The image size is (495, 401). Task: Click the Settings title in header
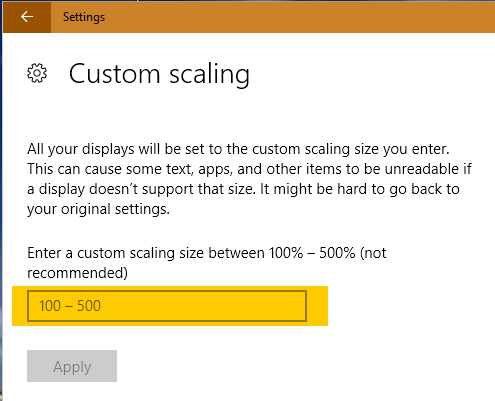(84, 17)
